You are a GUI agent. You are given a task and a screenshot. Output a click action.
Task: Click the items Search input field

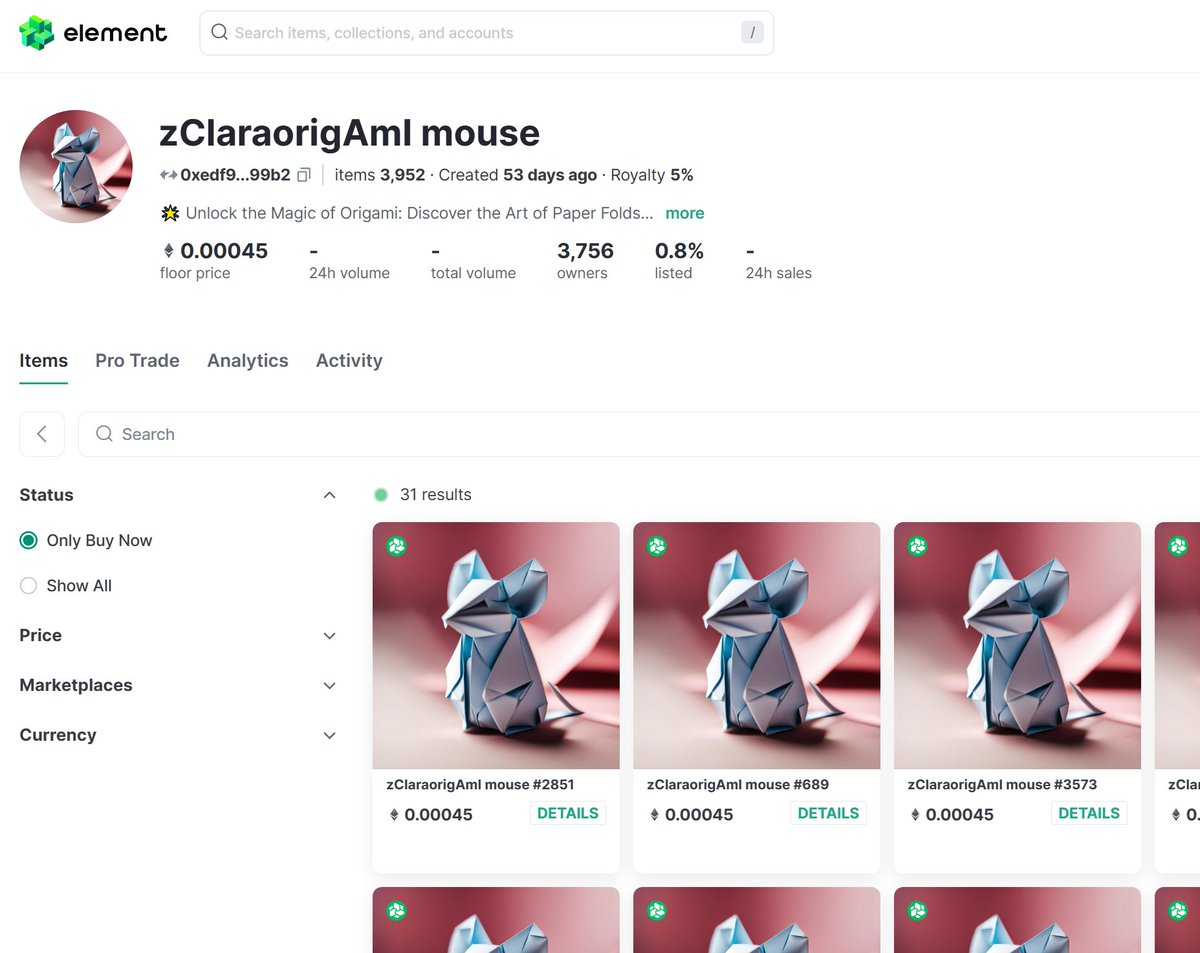click(640, 434)
